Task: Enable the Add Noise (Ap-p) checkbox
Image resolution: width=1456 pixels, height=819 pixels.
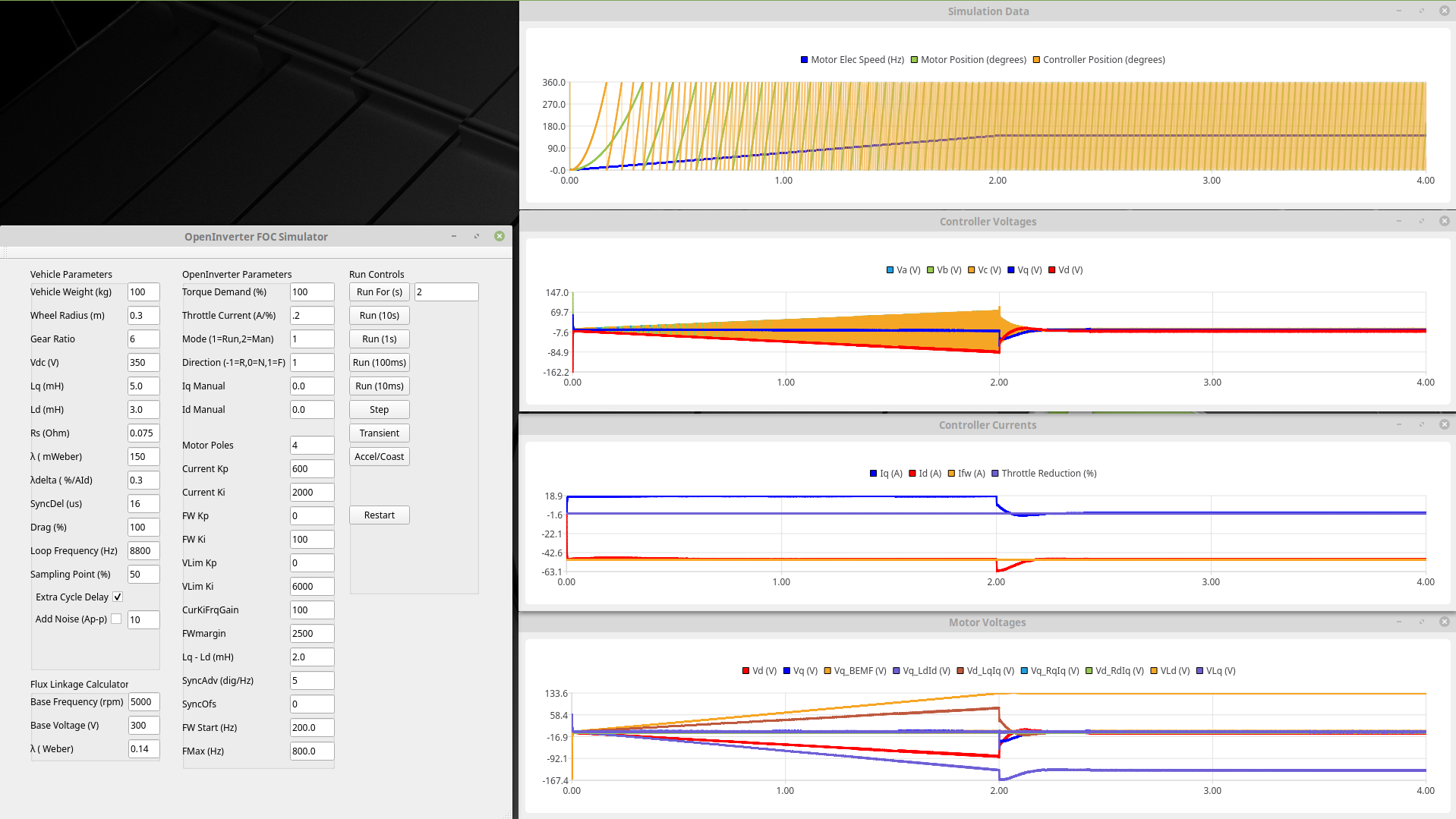Action: (116, 619)
